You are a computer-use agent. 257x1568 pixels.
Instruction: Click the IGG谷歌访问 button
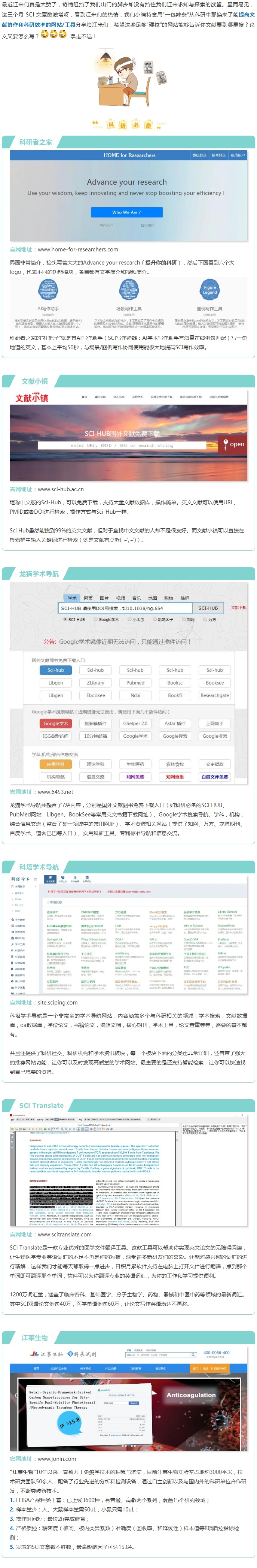tap(55, 736)
